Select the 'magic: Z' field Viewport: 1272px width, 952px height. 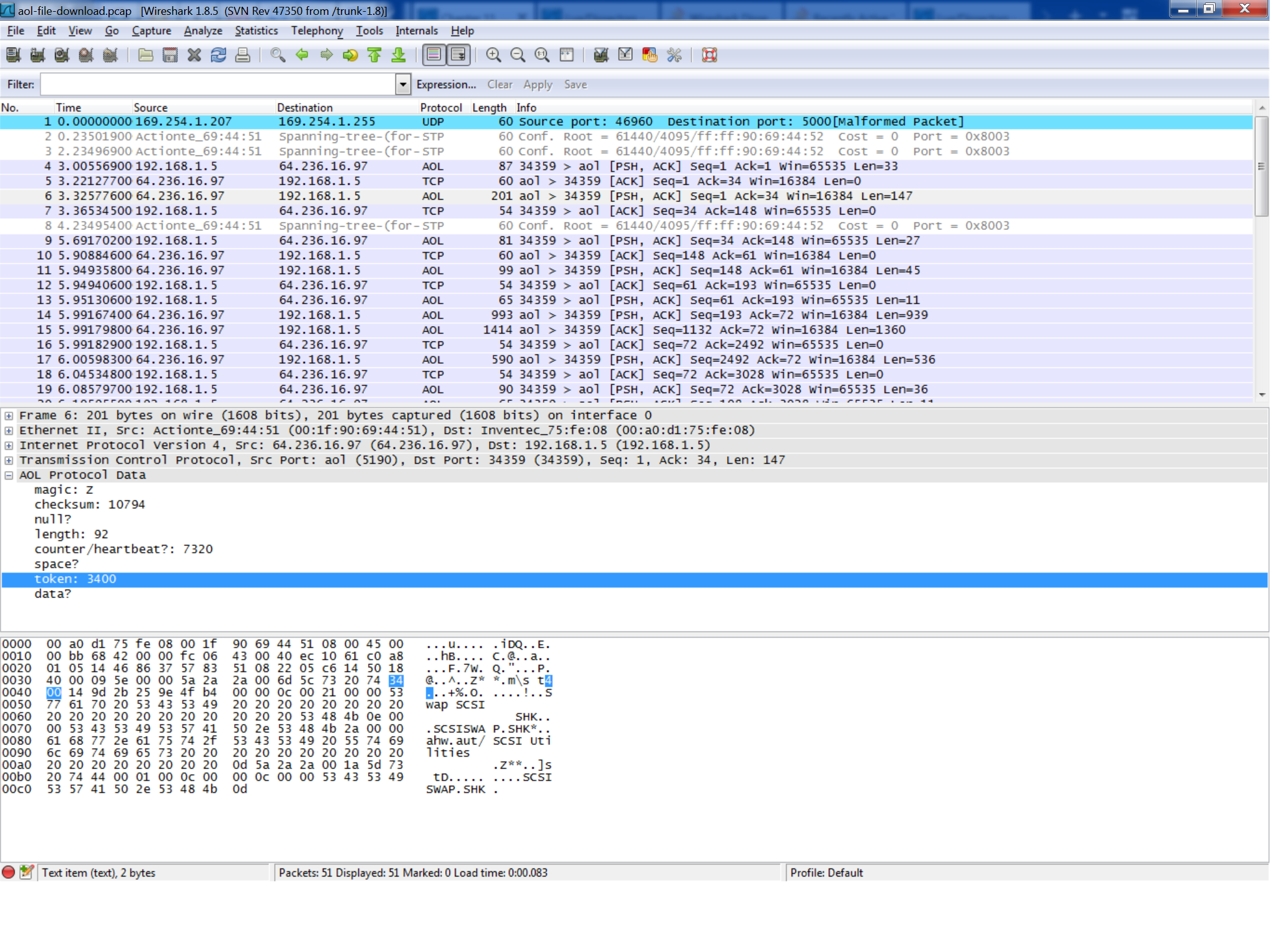64,490
